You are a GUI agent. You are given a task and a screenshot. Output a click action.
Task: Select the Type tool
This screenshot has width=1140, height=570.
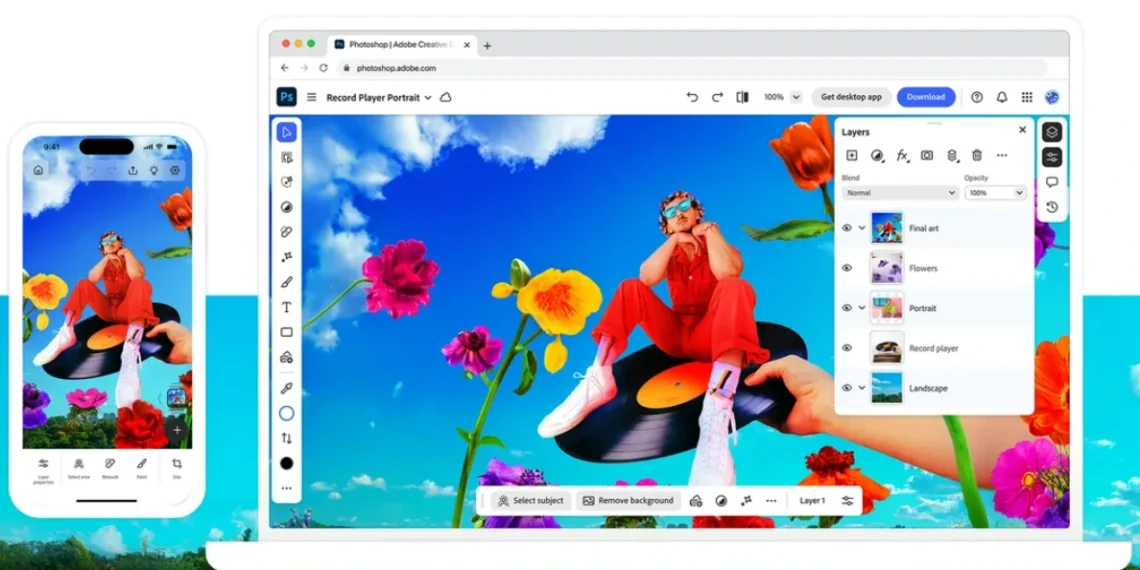click(x=286, y=307)
